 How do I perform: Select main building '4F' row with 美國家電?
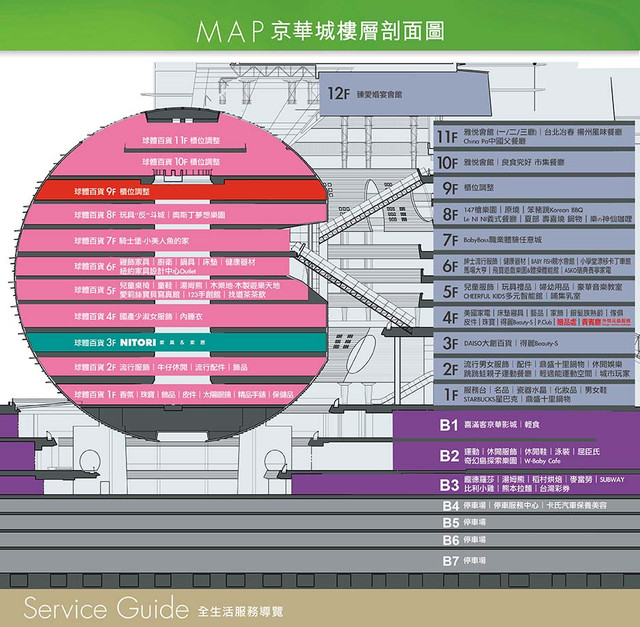point(534,317)
